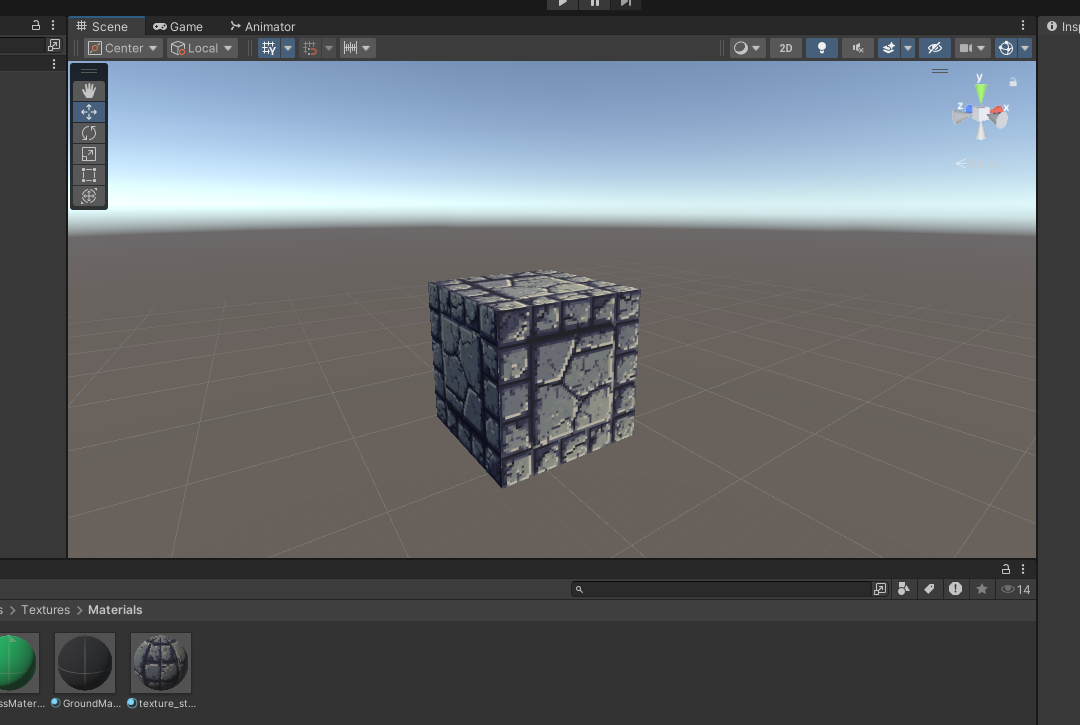The height and width of the screenshot is (725, 1080).
Task: Open the Inspector tab
Action: point(1061,26)
